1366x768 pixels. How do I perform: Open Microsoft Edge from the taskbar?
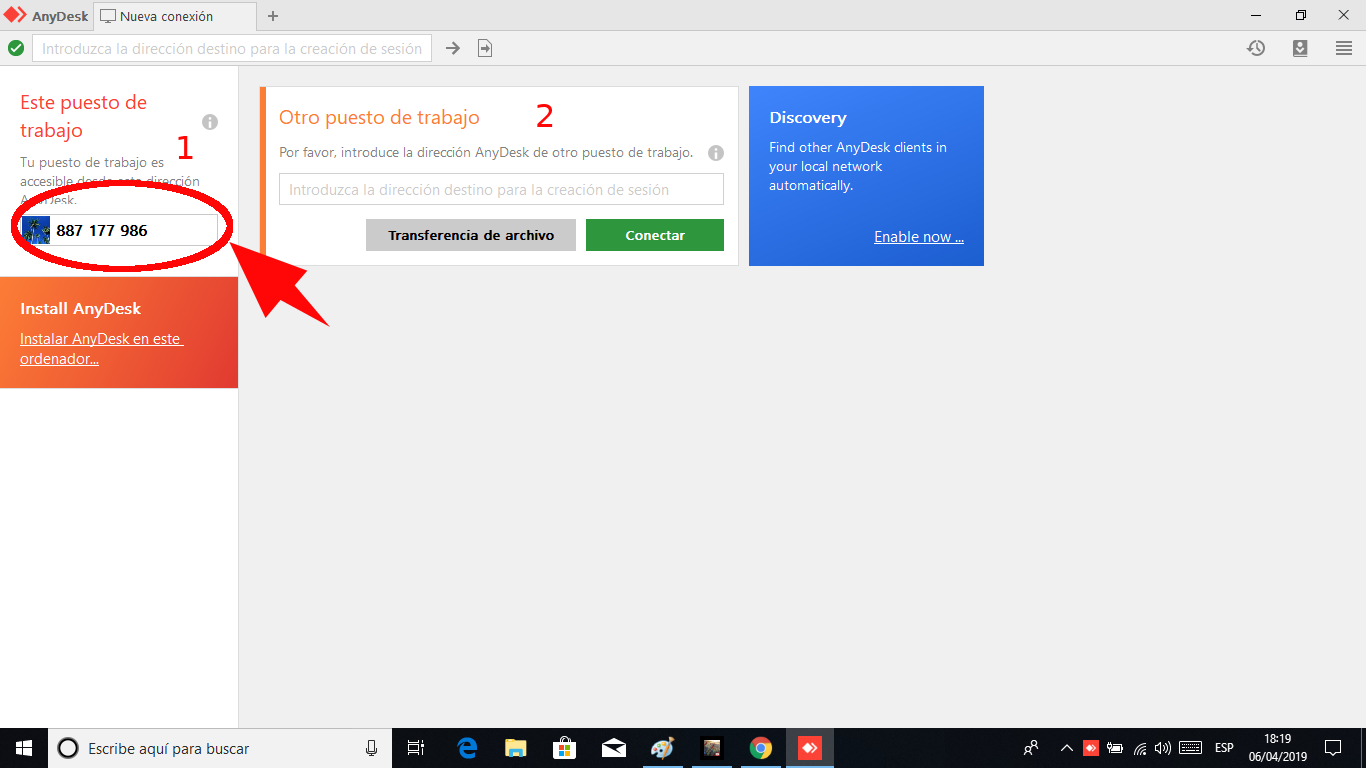tap(467, 748)
